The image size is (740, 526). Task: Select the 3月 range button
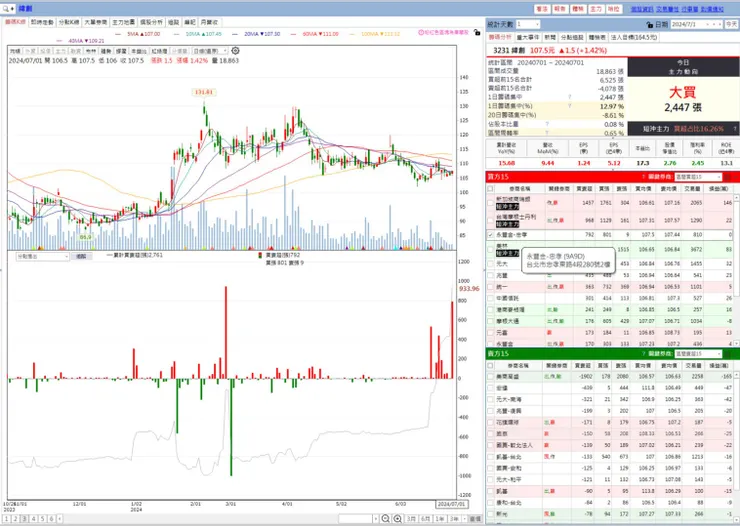[411, 519]
